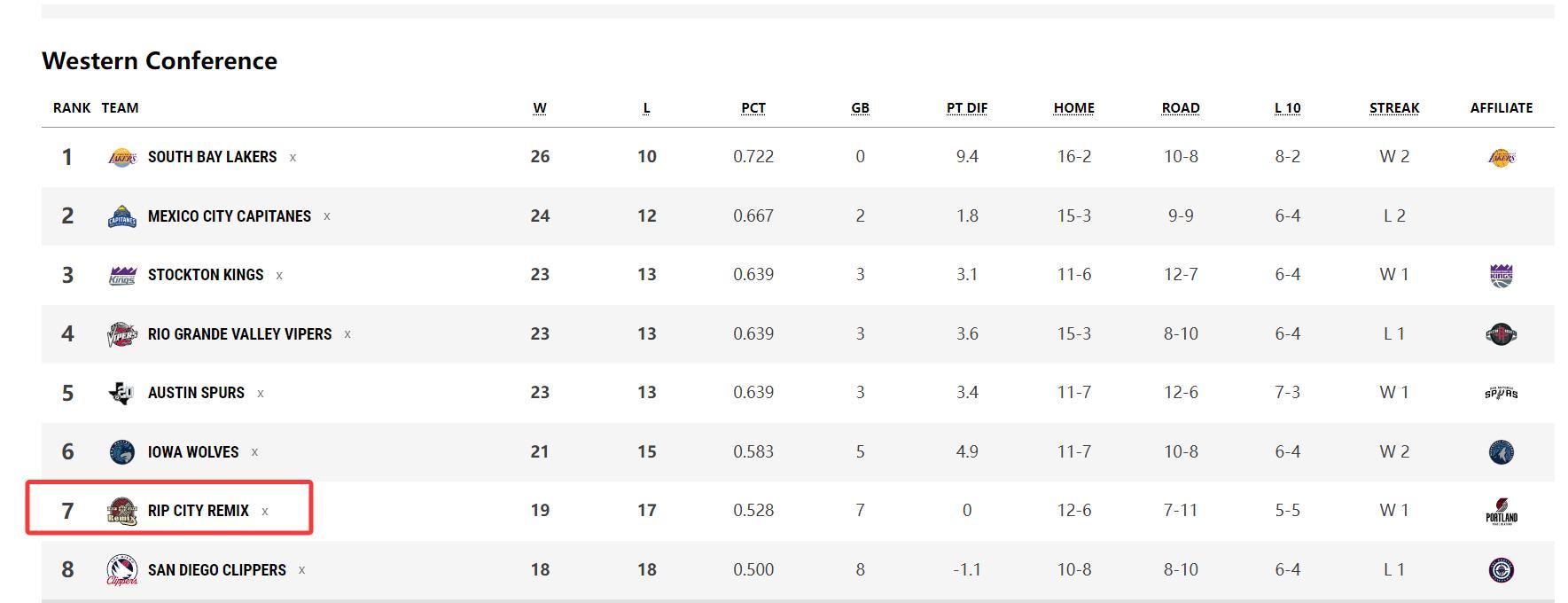Sort standings by the W column

[540, 108]
